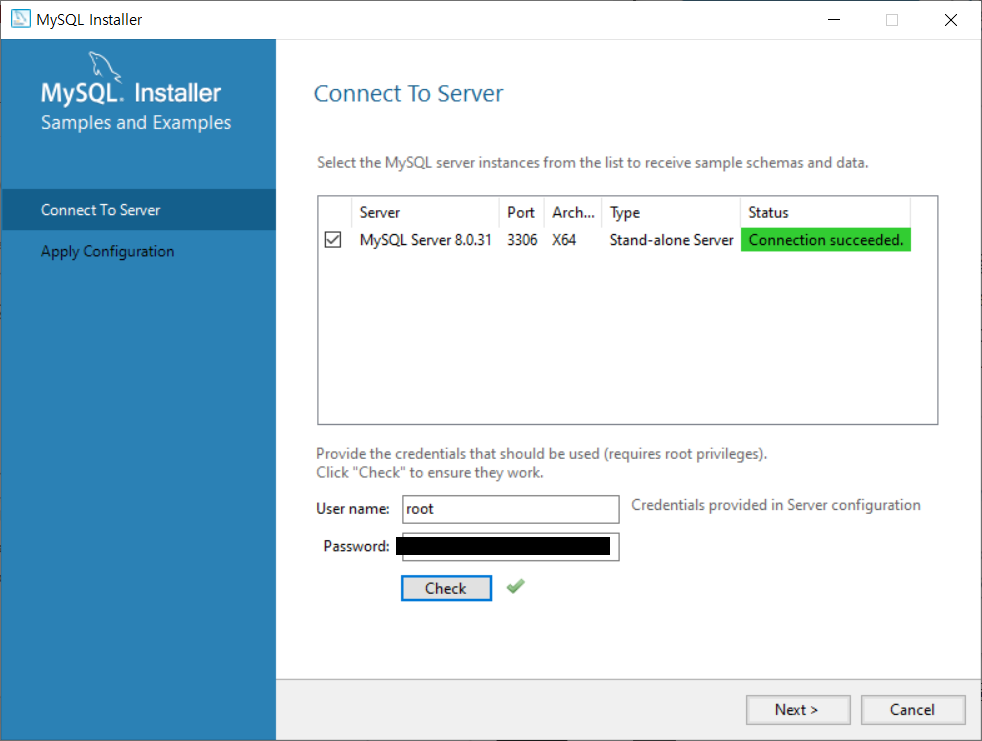Click the Cancel button
The width and height of the screenshot is (982, 741).
(912, 710)
